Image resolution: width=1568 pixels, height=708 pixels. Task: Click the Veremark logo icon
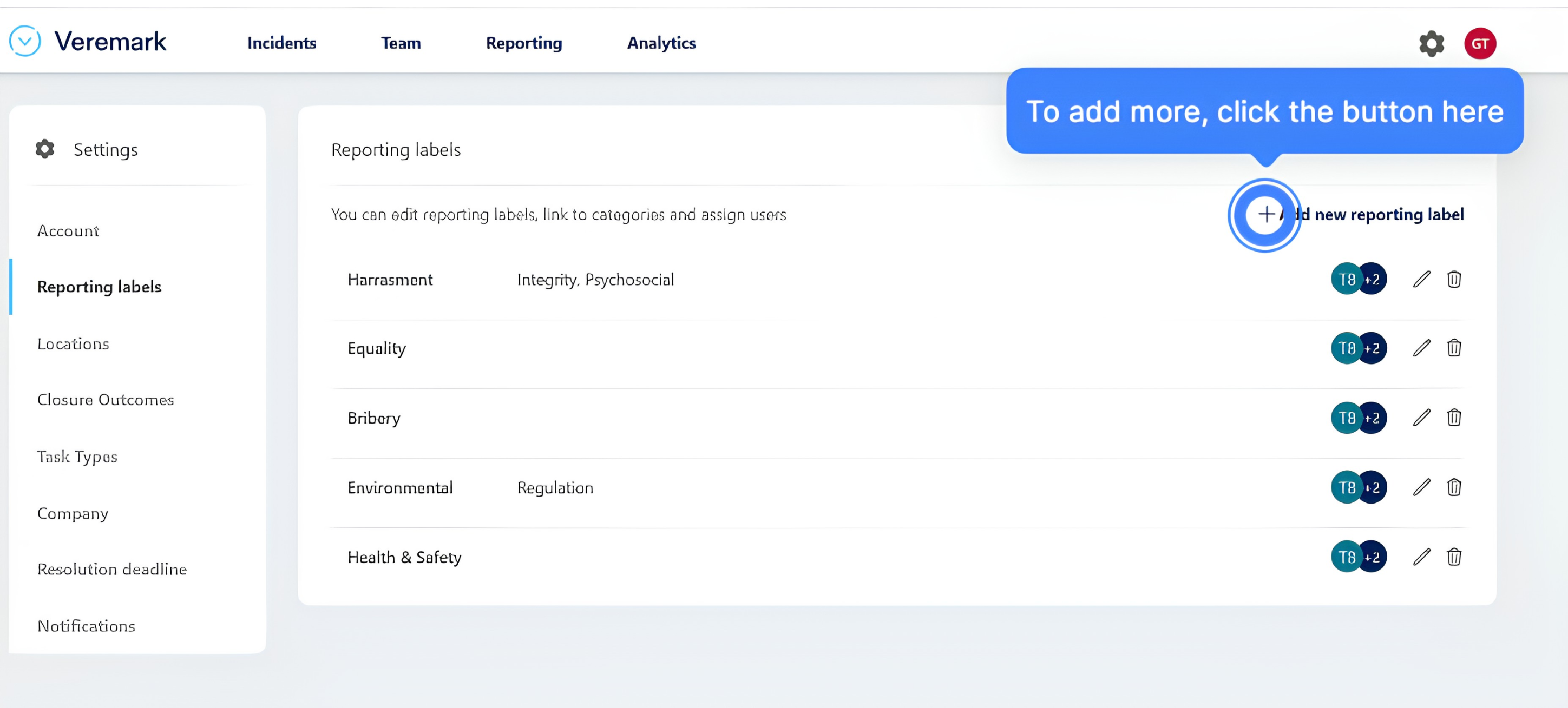coord(25,41)
